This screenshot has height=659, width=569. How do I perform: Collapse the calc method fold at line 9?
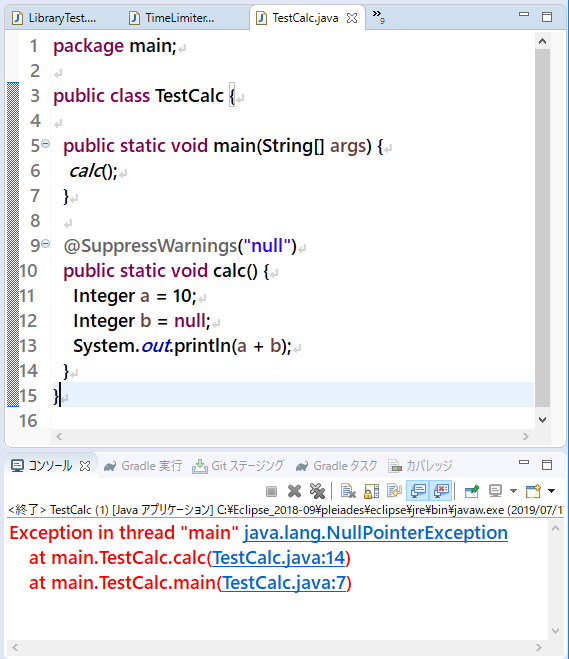click(x=45, y=243)
